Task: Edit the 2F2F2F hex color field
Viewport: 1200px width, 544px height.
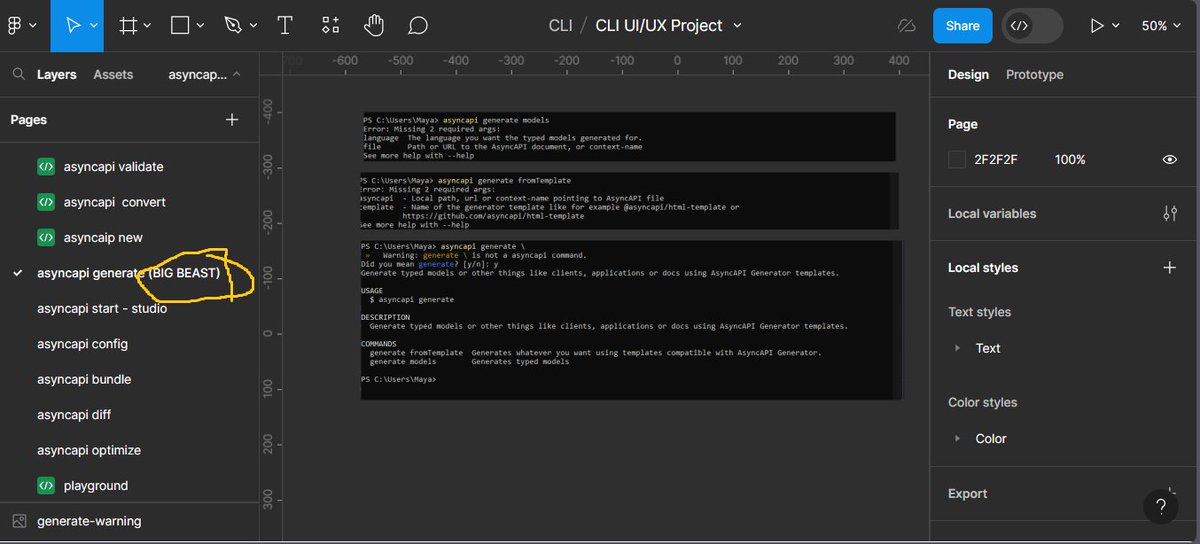Action: click(995, 160)
